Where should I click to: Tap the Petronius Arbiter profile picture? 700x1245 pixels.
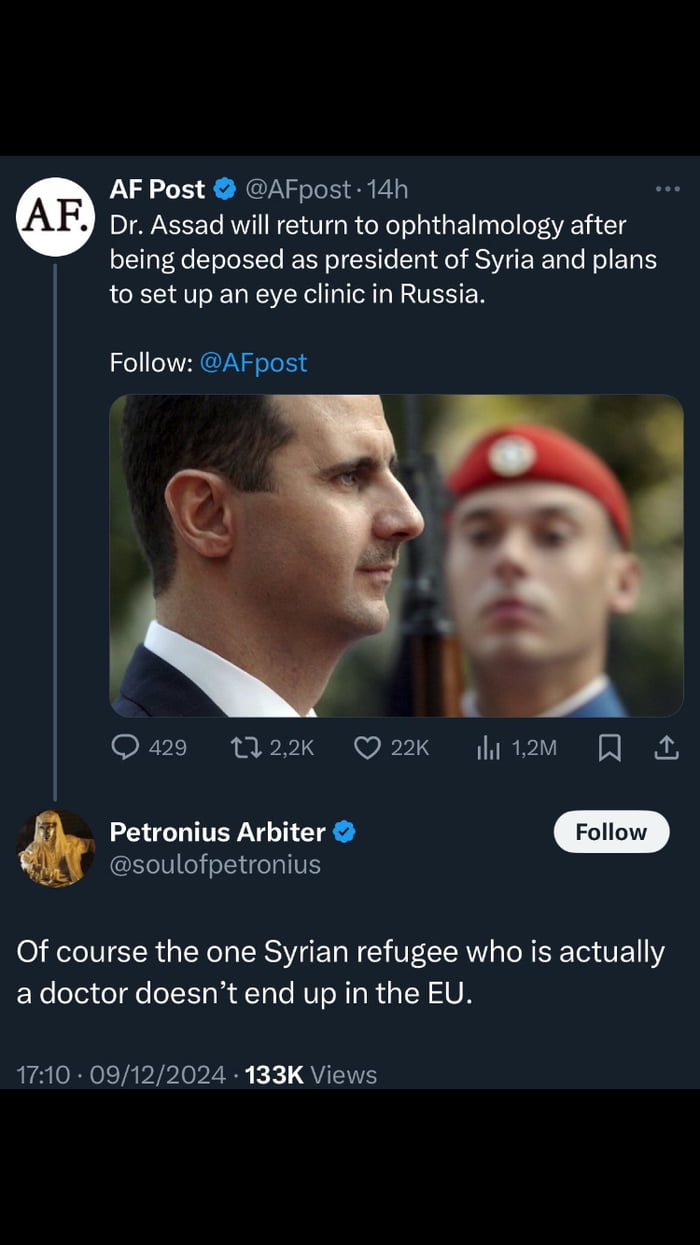[55, 848]
